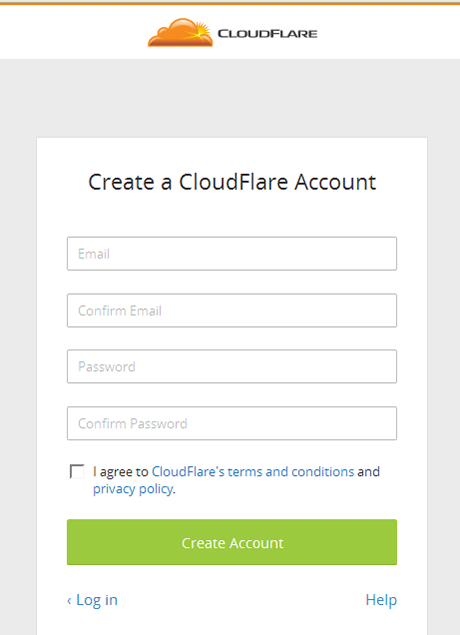Click the white header bar beside logo
460x635 pixels.
(x=385, y=32)
